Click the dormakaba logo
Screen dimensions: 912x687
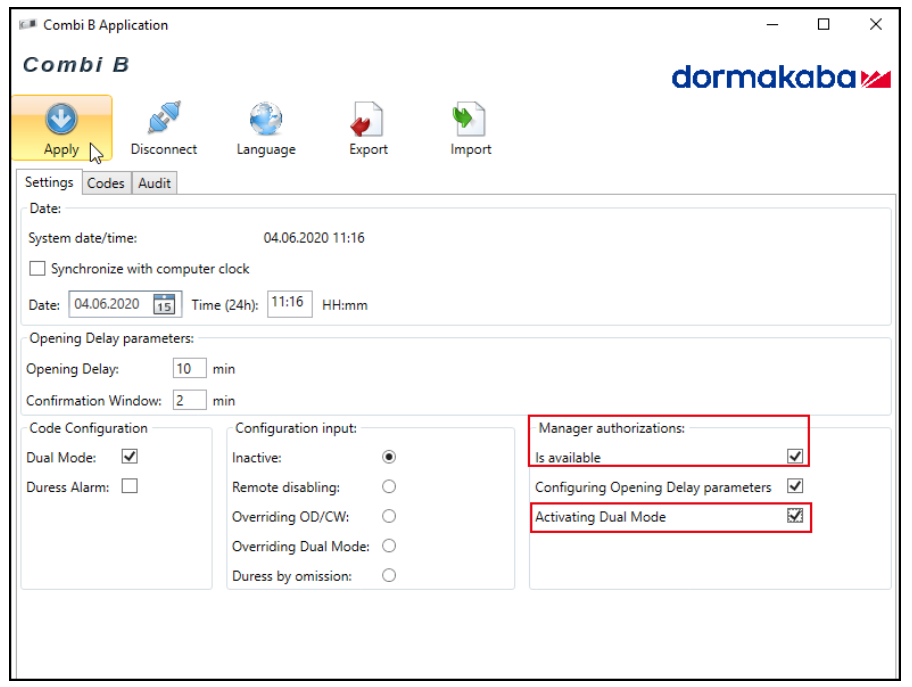point(780,78)
